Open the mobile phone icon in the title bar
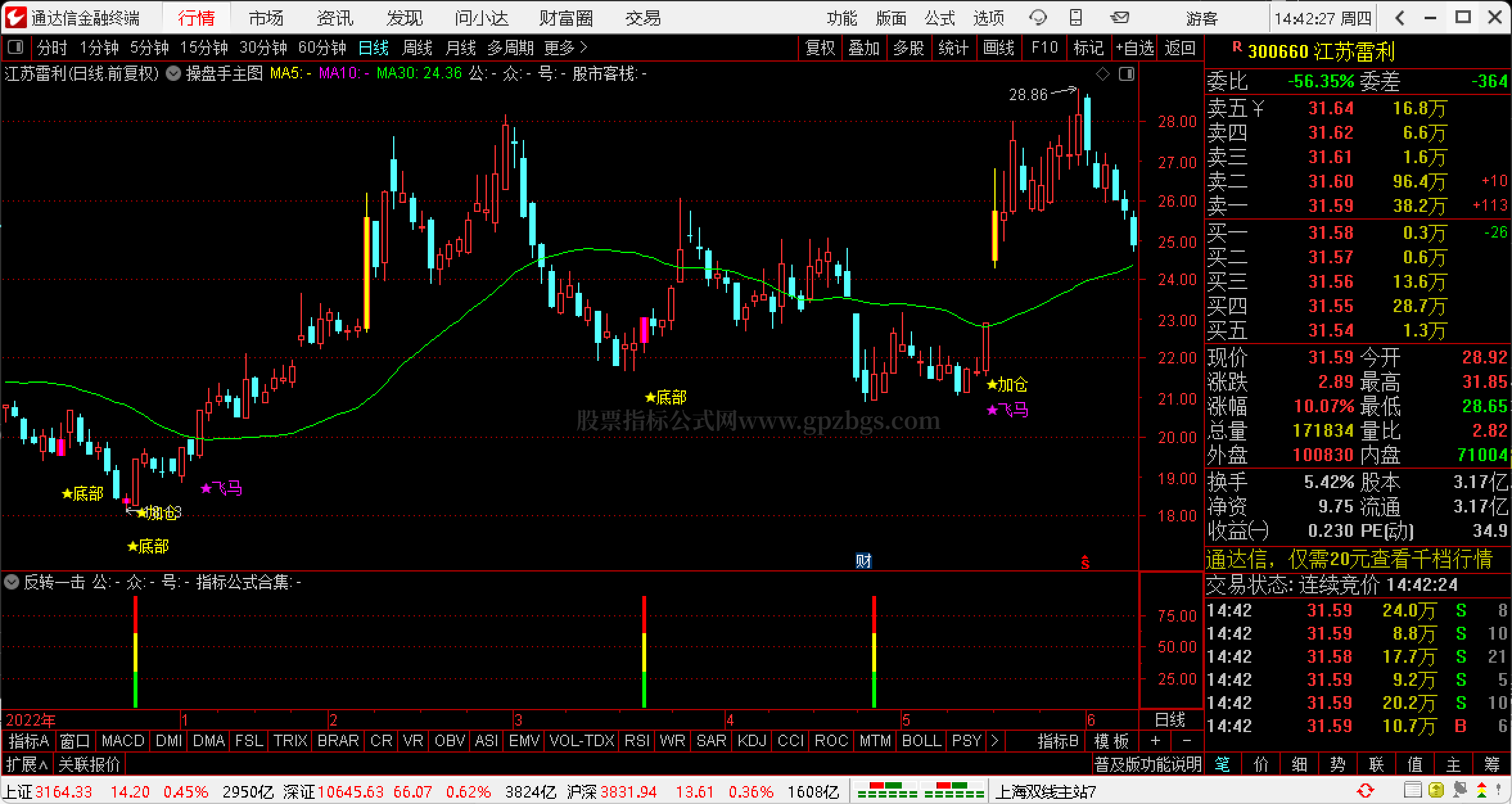Screen dimensions: 1512x804 1076,18
